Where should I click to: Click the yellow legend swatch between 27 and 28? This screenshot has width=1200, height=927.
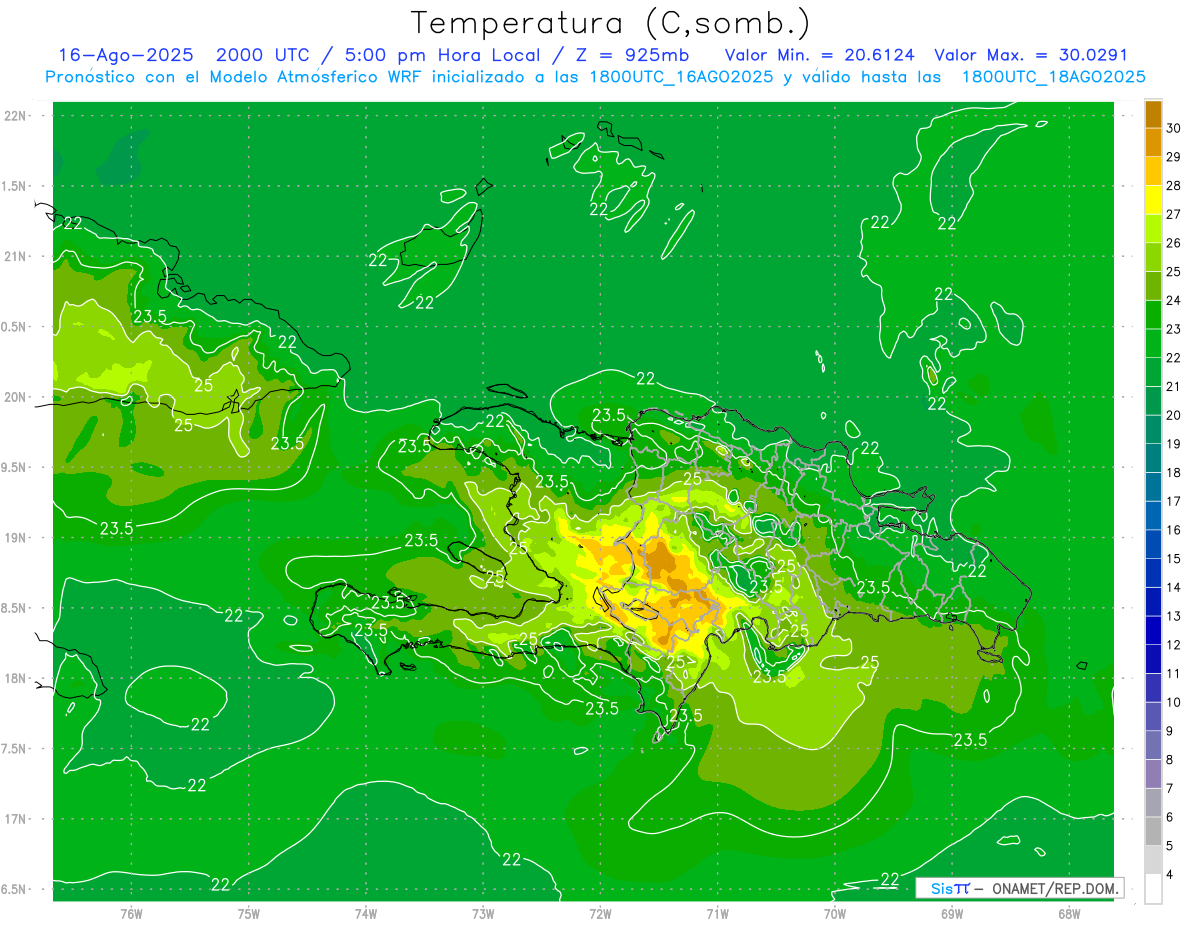point(1153,200)
